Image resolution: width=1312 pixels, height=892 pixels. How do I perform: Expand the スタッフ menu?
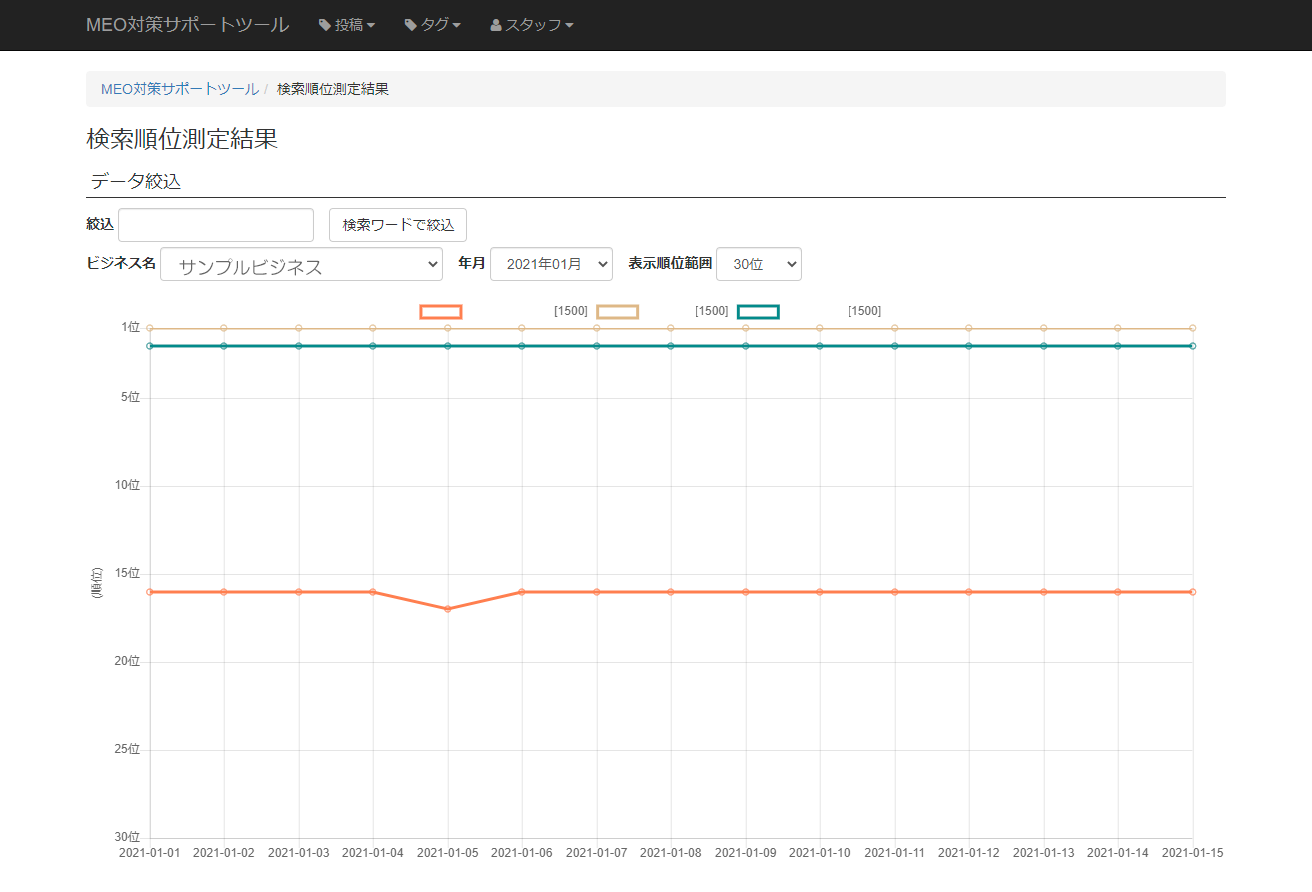(532, 25)
